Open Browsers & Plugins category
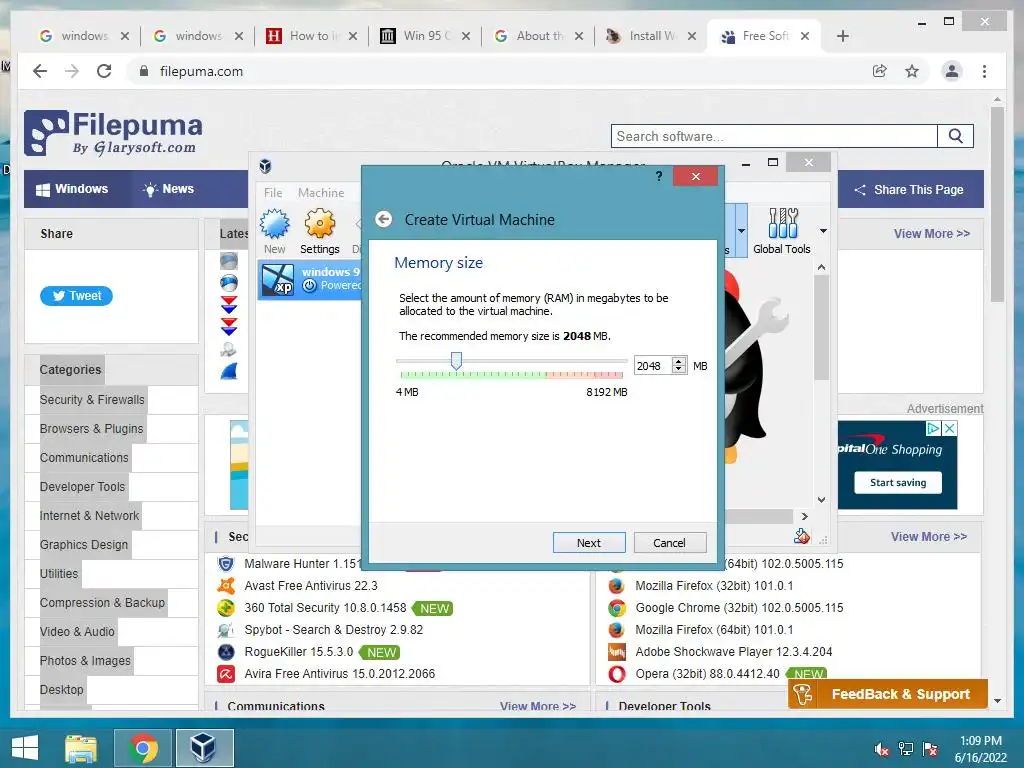 tap(91, 428)
